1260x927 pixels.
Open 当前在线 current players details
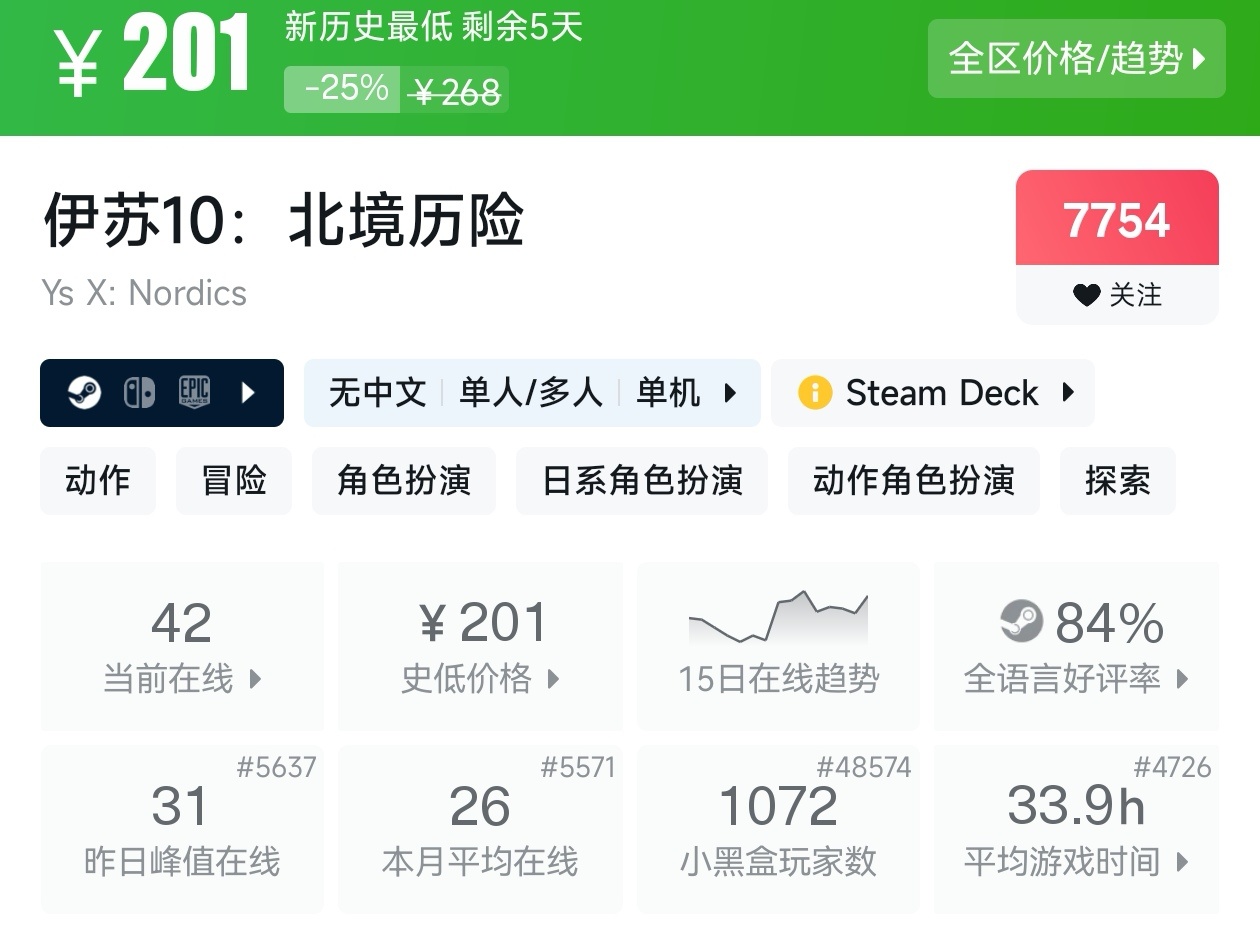(x=182, y=679)
